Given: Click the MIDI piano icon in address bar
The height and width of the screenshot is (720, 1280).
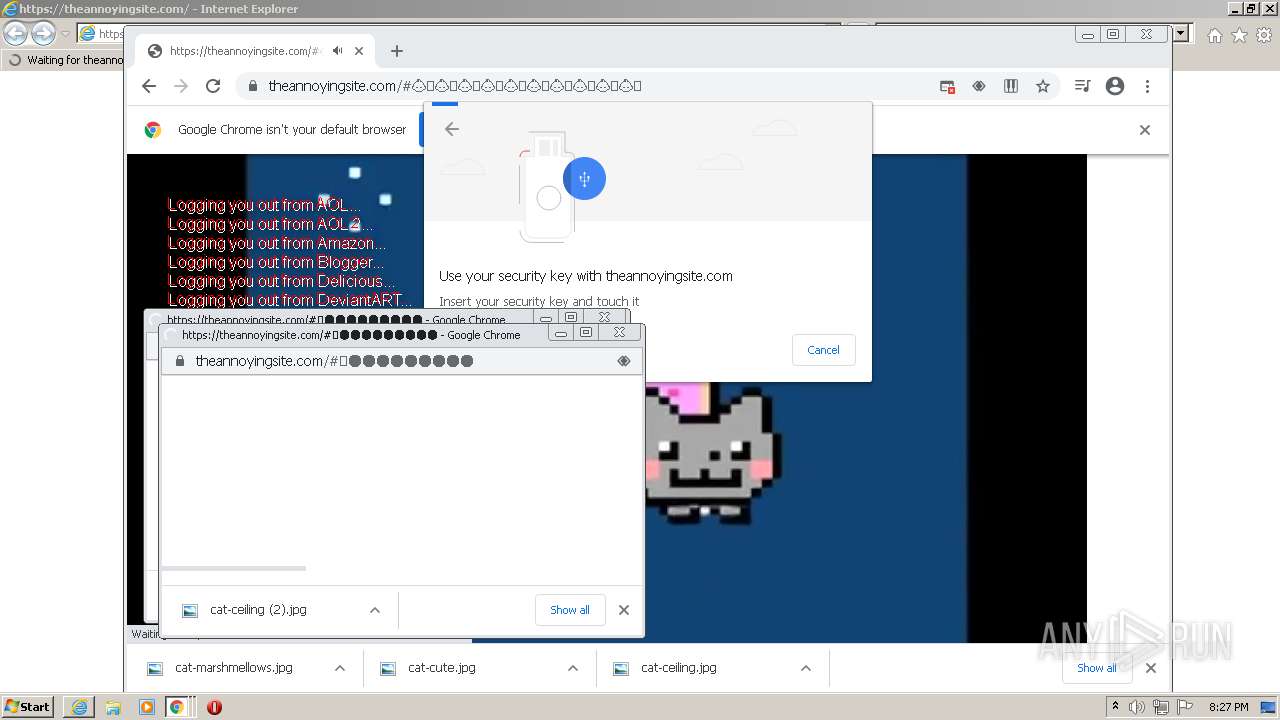Looking at the screenshot, I should [1011, 86].
